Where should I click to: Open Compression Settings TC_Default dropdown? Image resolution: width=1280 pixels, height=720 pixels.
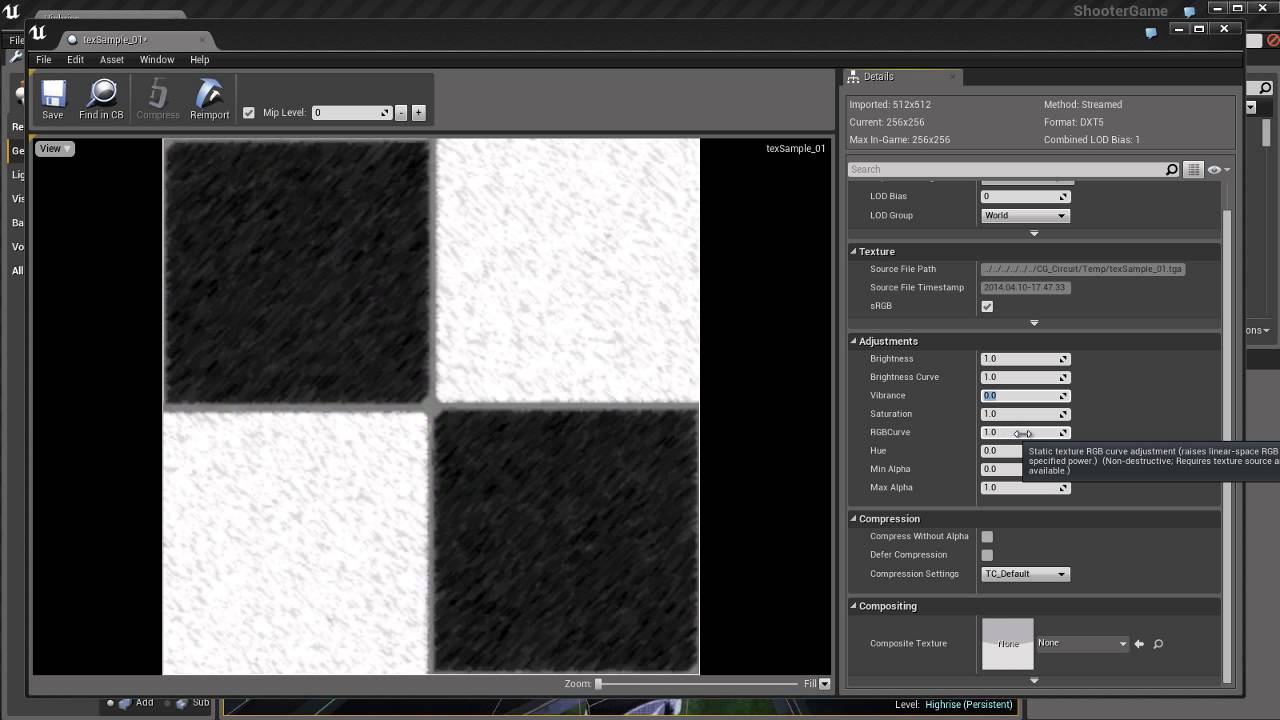(x=1025, y=574)
